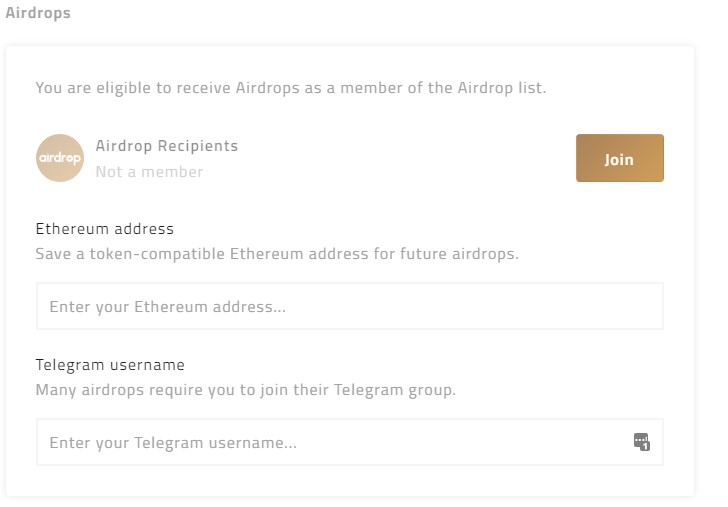
Task: Click the "Not a member" status text
Action: 149,172
